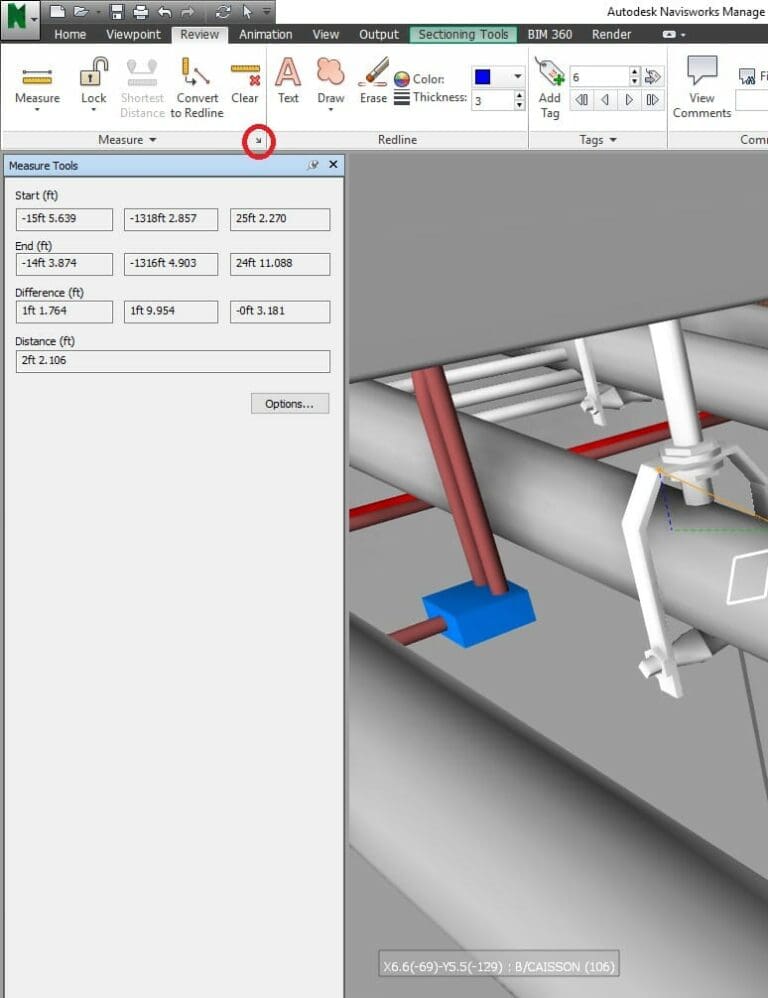Click the tag ID field showing 6

(599, 77)
